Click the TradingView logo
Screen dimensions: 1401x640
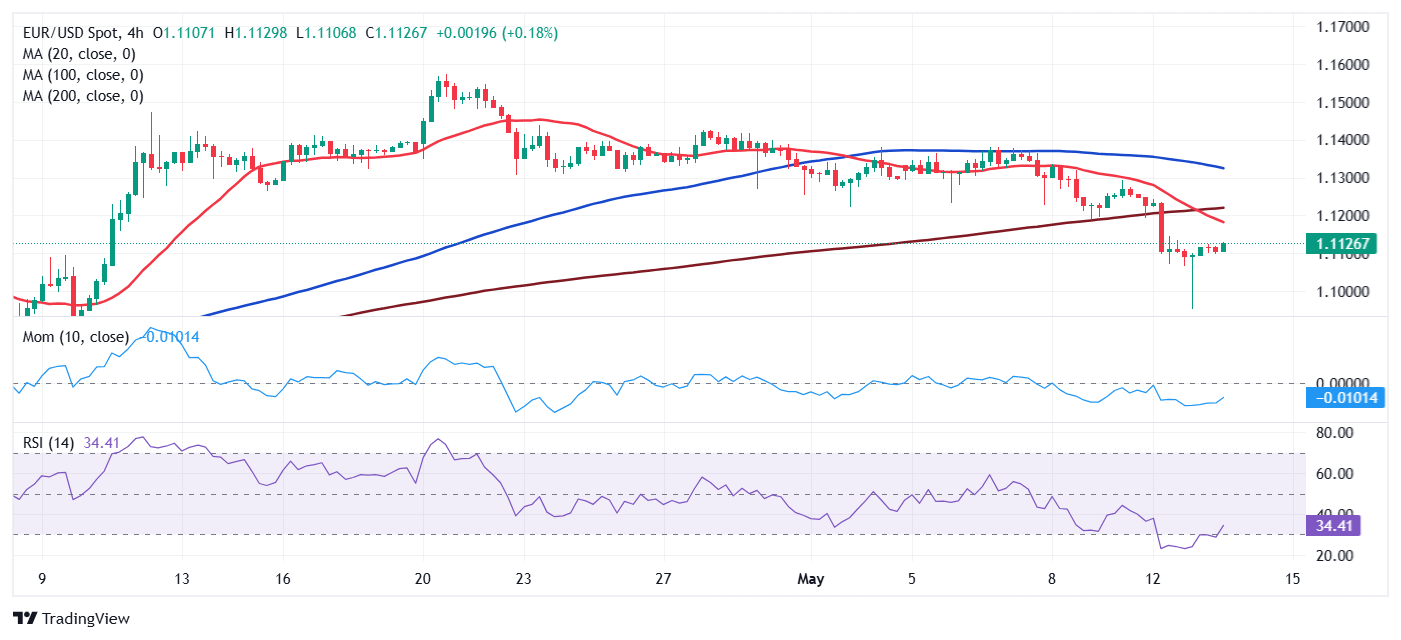(70, 617)
